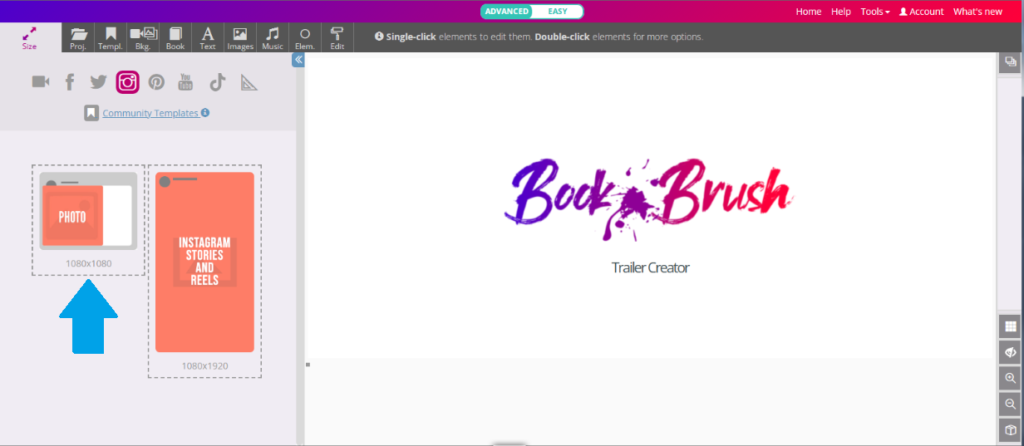Viewport: 1024px width, 446px height.
Task: Select the custom size ruler icon
Action: pyautogui.click(x=249, y=82)
